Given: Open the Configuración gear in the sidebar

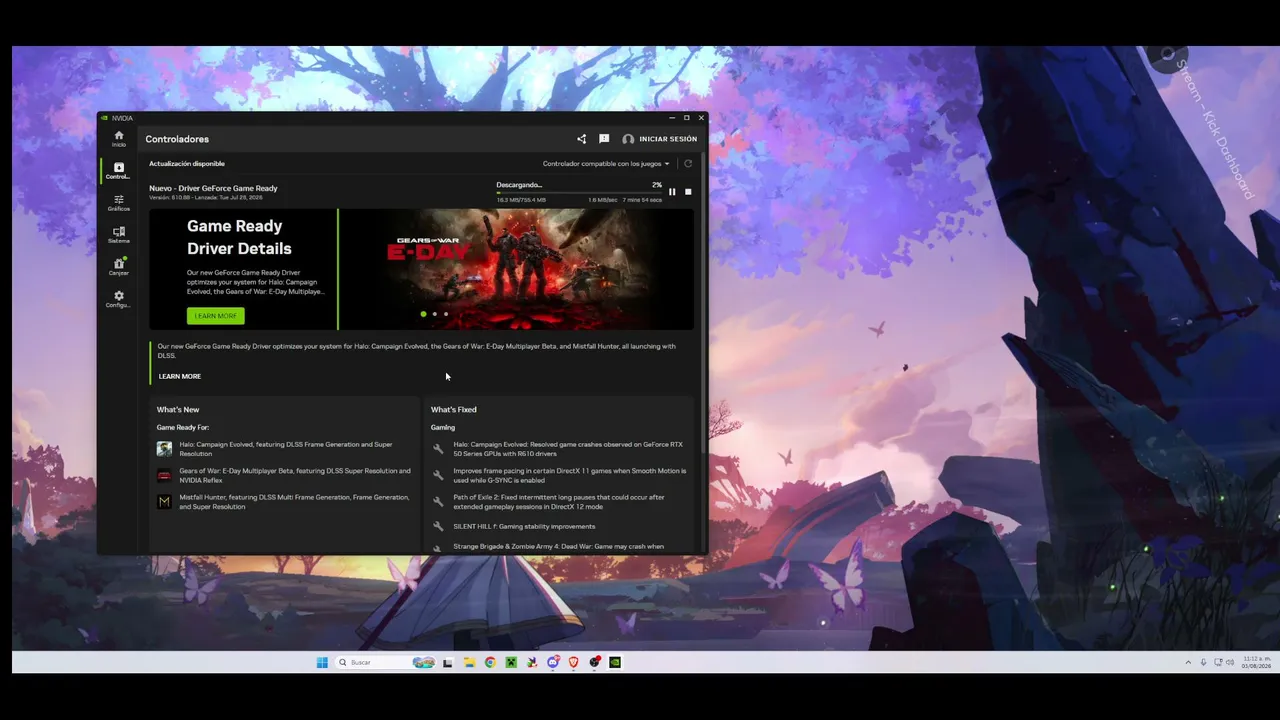Looking at the screenshot, I should pyautogui.click(x=119, y=298).
